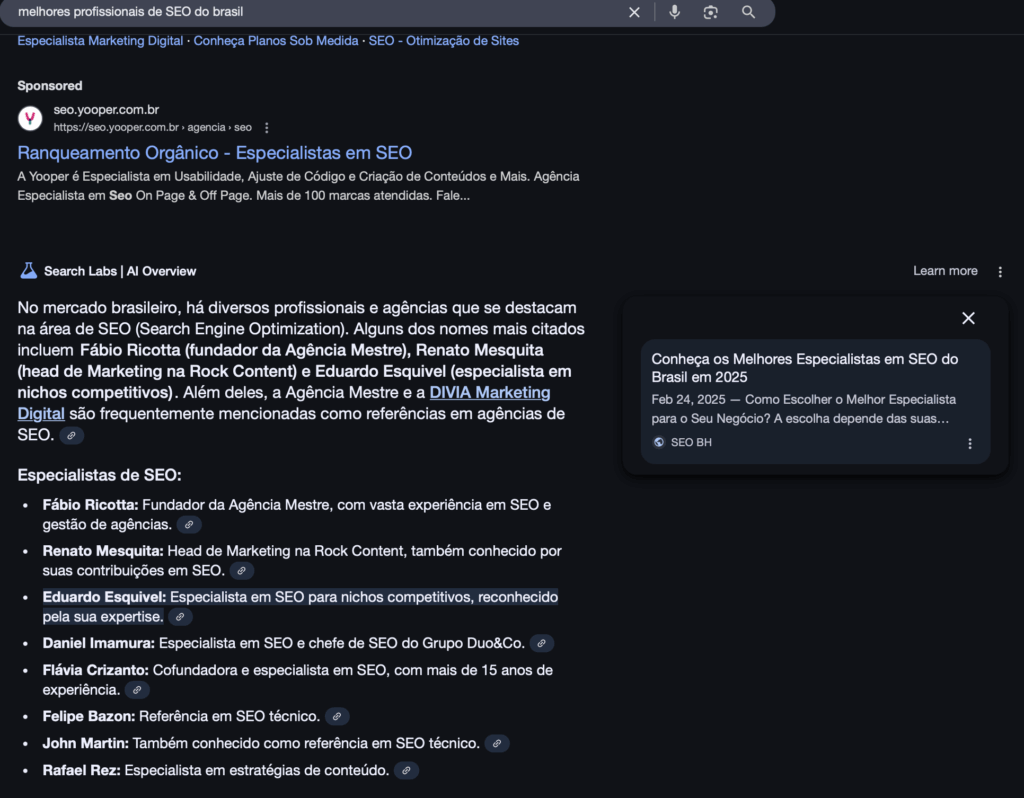Open options menu on the SEO BH card
Viewport: 1024px width, 798px height.
970,444
